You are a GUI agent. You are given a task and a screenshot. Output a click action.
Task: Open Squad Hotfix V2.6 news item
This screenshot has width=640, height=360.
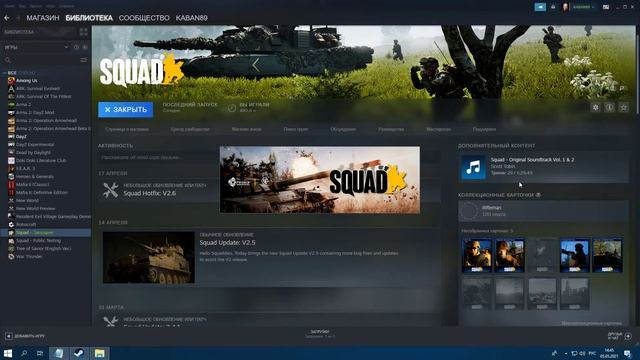coord(149,193)
